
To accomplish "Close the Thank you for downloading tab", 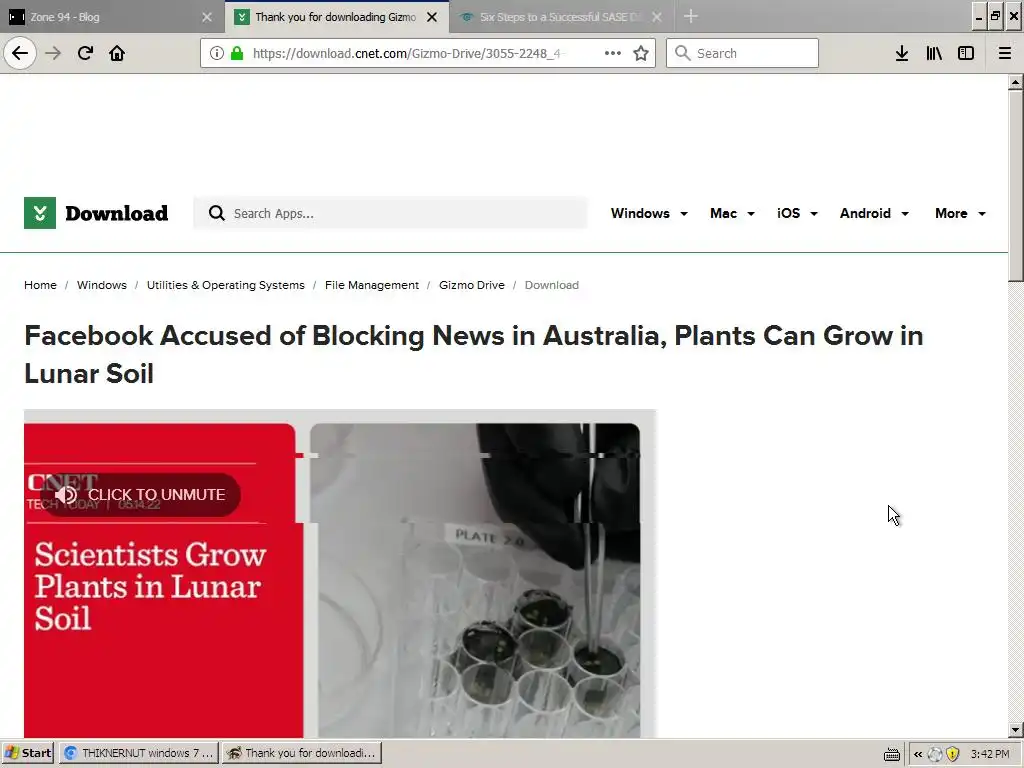I will 432,17.
